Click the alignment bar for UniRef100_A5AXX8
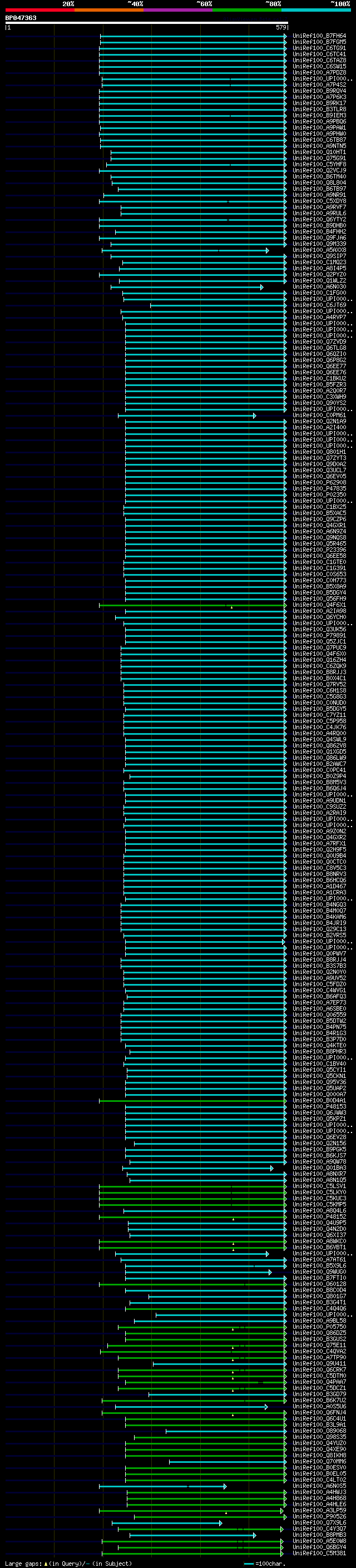 (185, 250)
